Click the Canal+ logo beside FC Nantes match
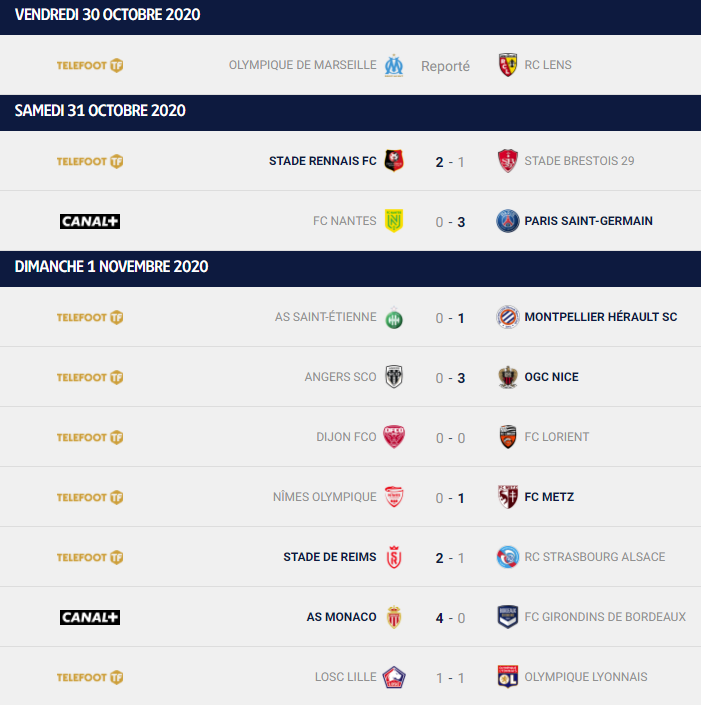 coord(90,221)
